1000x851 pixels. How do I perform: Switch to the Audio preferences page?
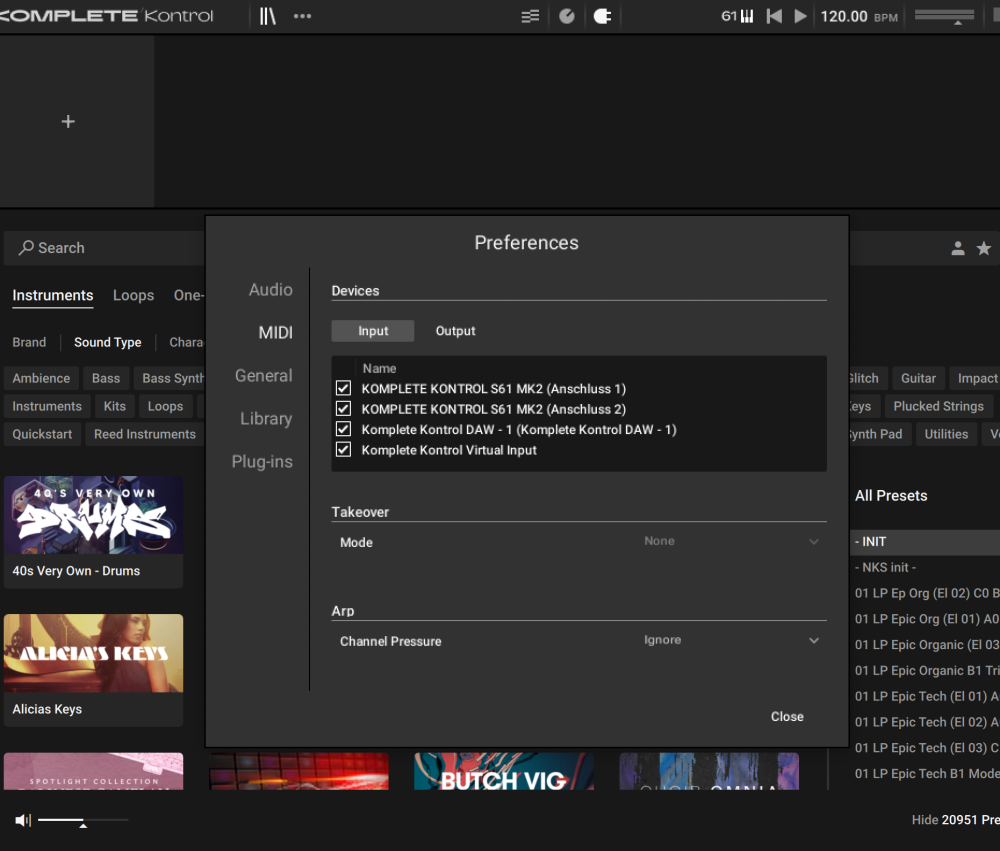[x=270, y=290]
